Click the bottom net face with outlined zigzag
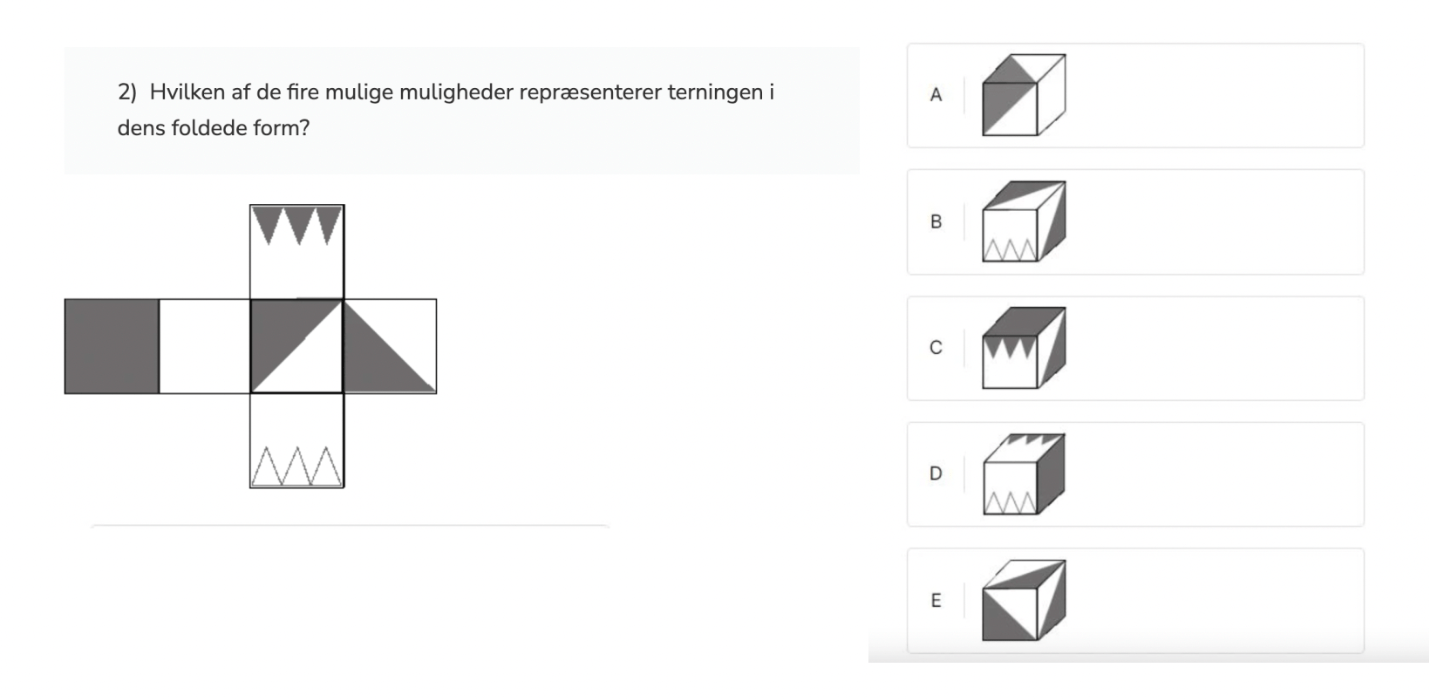 point(296,440)
